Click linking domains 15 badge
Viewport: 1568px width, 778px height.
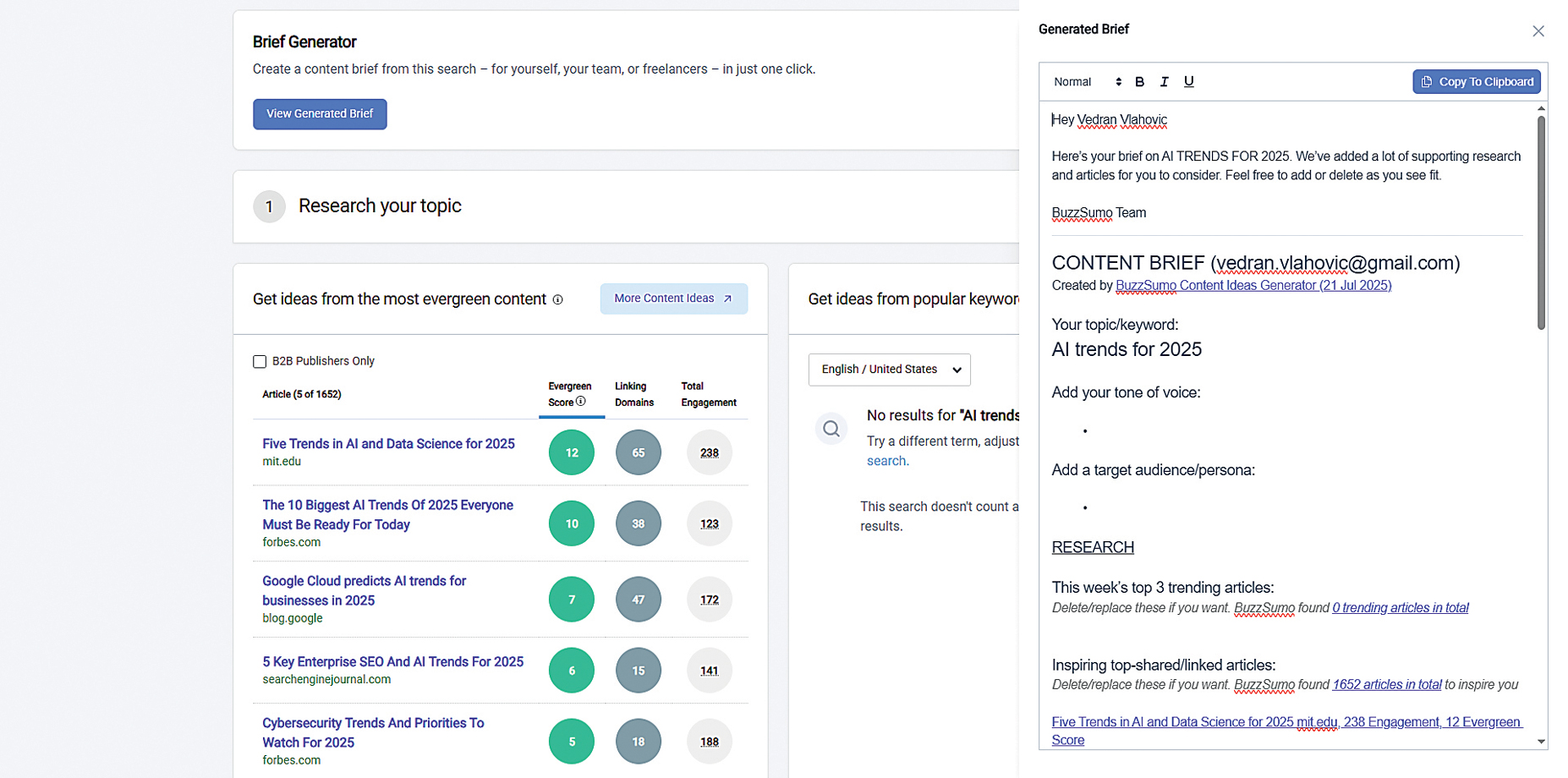click(x=639, y=671)
